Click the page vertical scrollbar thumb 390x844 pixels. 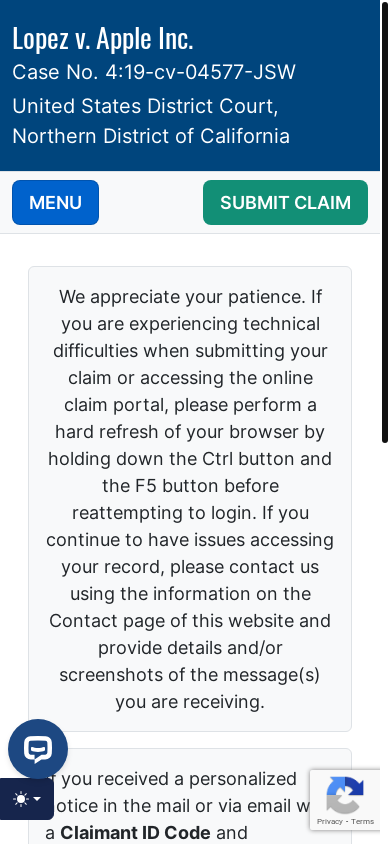385,221
